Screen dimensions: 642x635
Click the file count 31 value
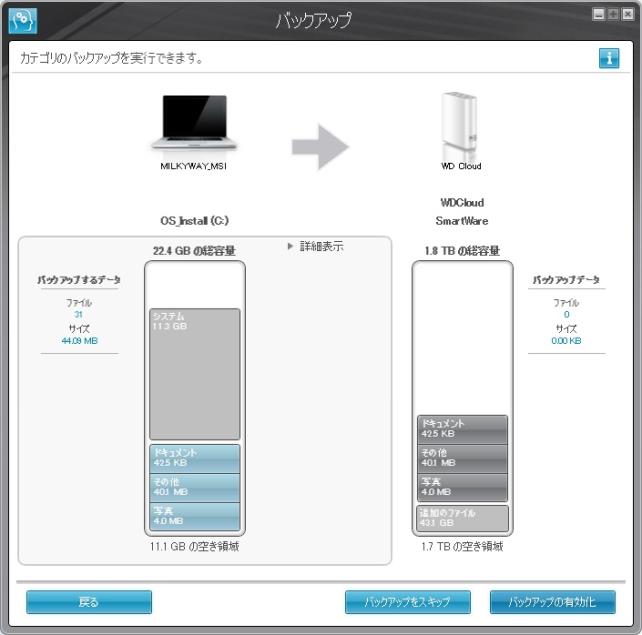(x=78, y=314)
